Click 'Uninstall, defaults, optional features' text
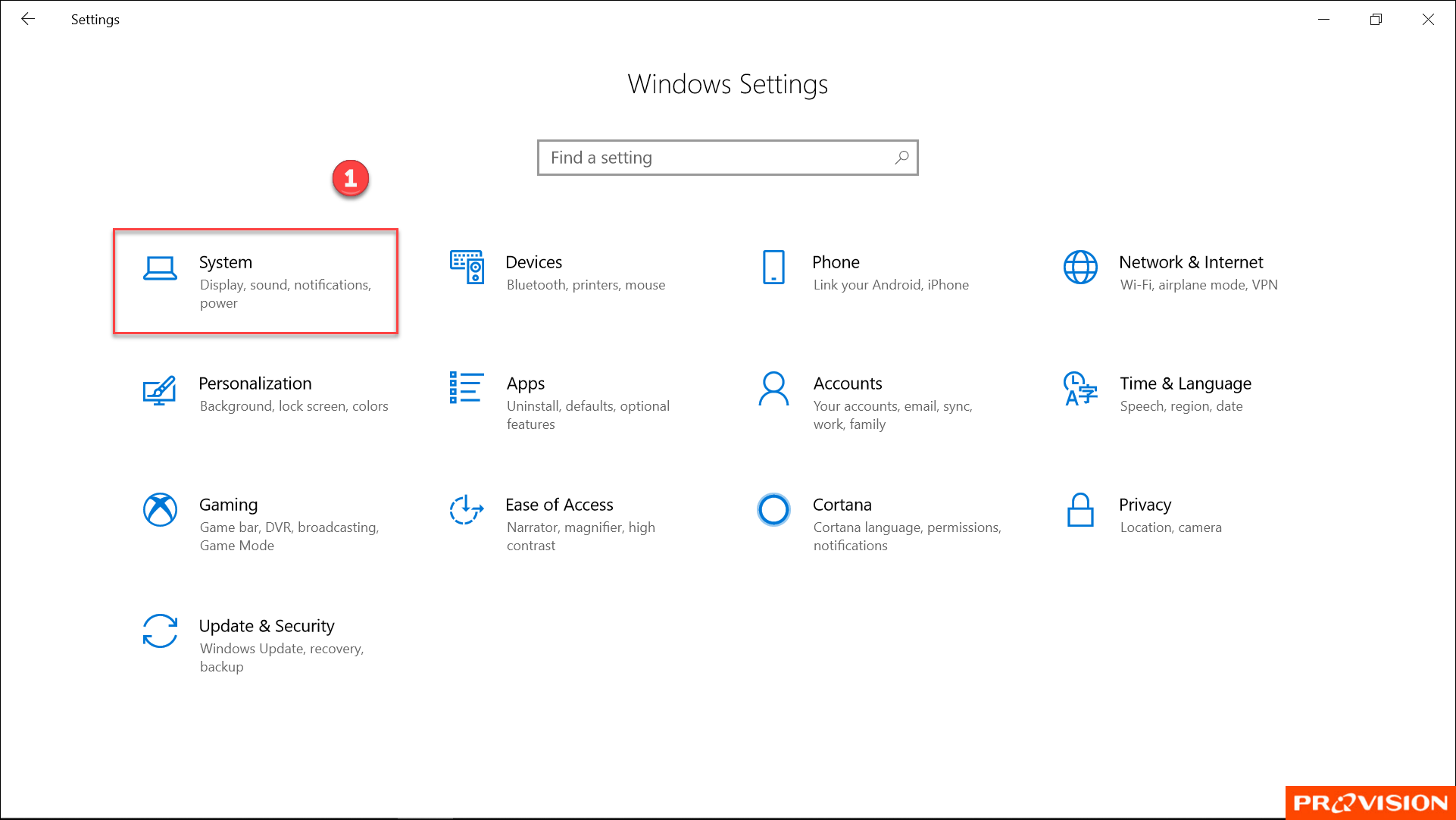Screen dimensions: 1456x820 coord(589,415)
